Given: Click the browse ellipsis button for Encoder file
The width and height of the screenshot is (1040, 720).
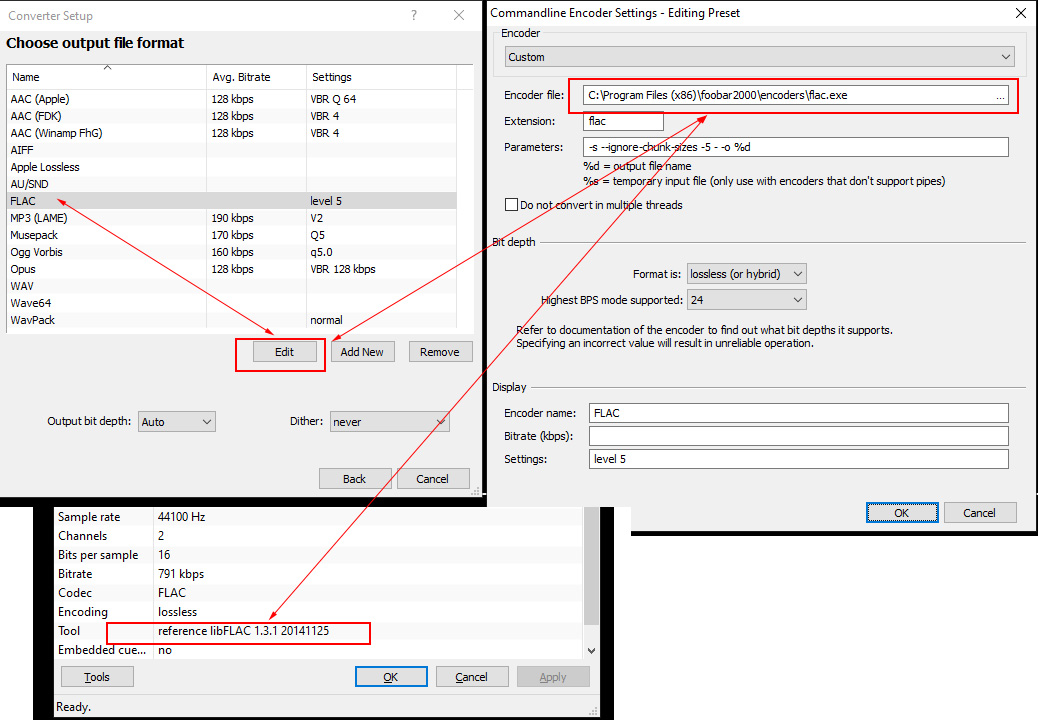Looking at the screenshot, I should [x=1000, y=96].
